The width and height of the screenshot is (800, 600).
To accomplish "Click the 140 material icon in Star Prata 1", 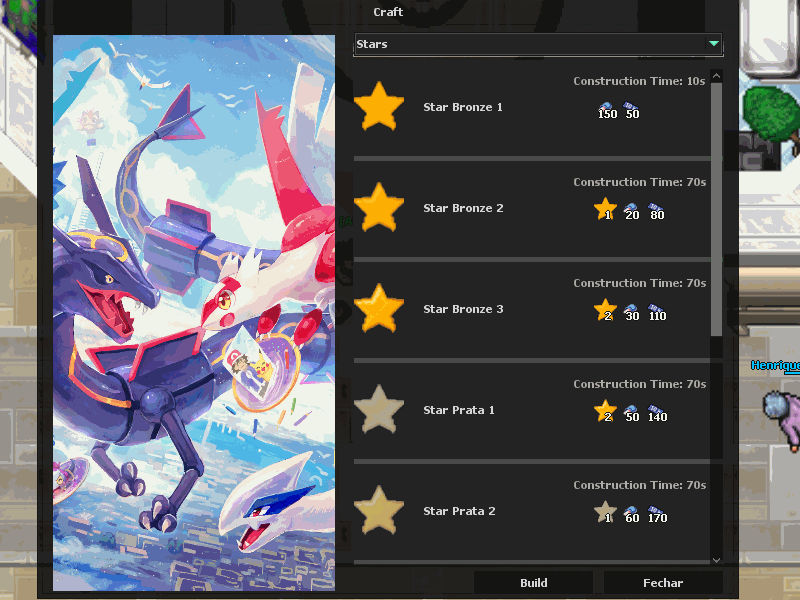I will tap(657, 413).
